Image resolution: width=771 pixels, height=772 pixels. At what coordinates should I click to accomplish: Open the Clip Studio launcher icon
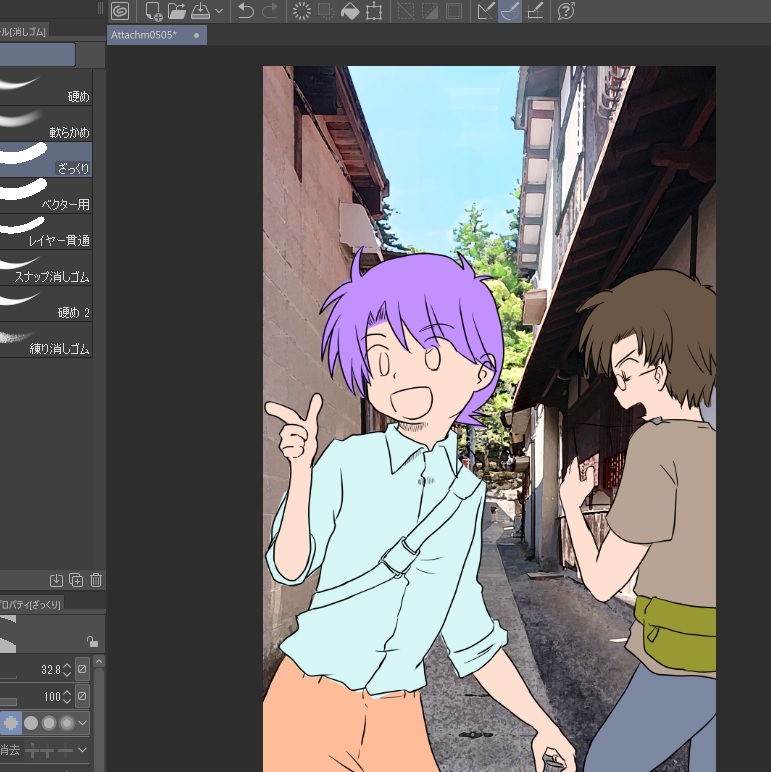pyautogui.click(x=120, y=11)
